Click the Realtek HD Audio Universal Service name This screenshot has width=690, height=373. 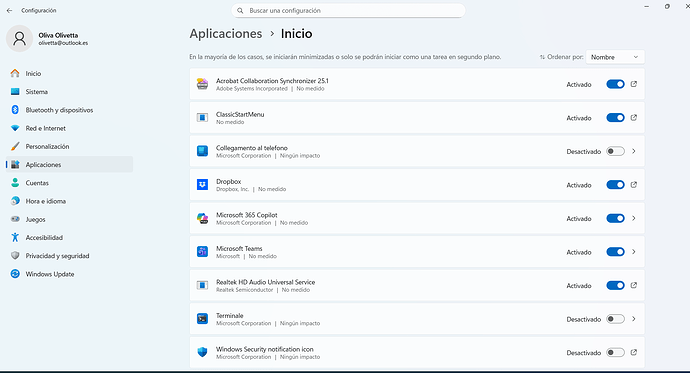pos(265,282)
